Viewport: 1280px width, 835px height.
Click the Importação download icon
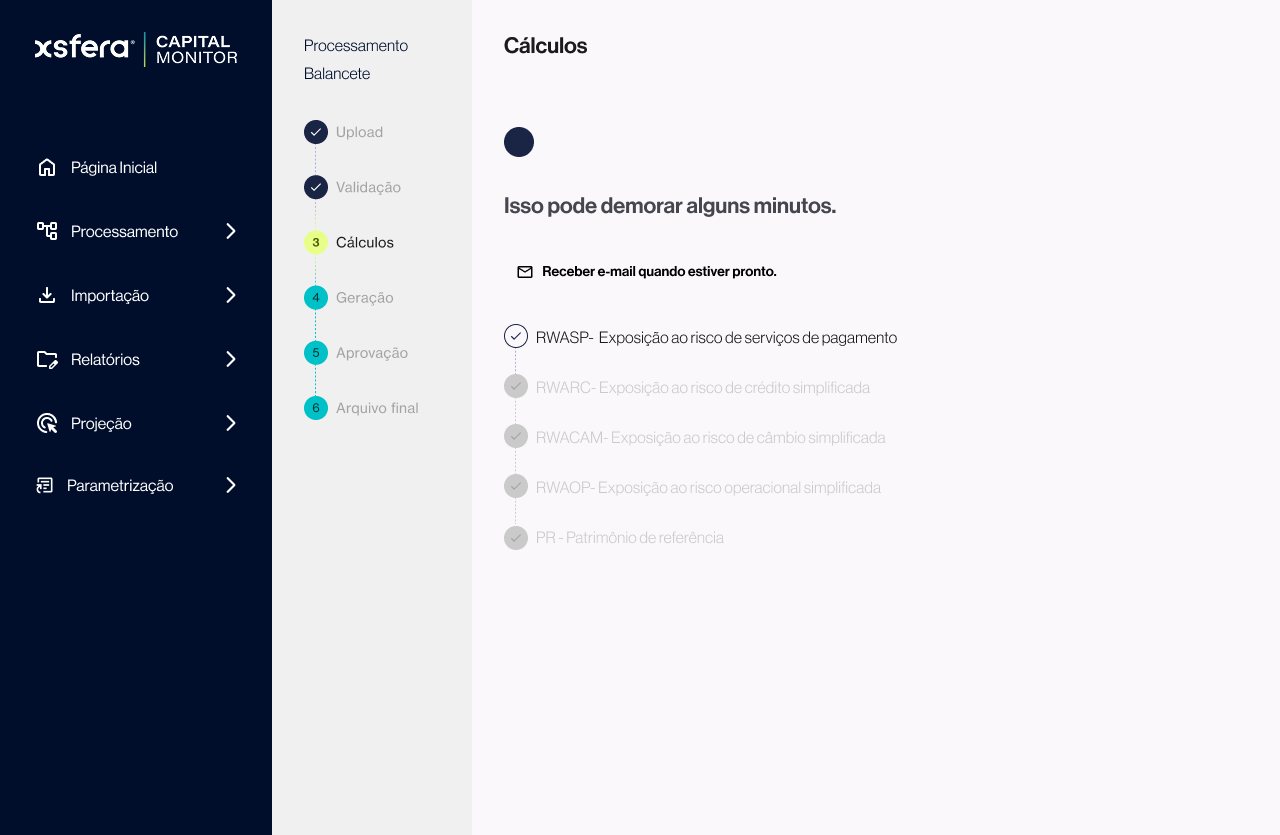[x=47, y=295]
